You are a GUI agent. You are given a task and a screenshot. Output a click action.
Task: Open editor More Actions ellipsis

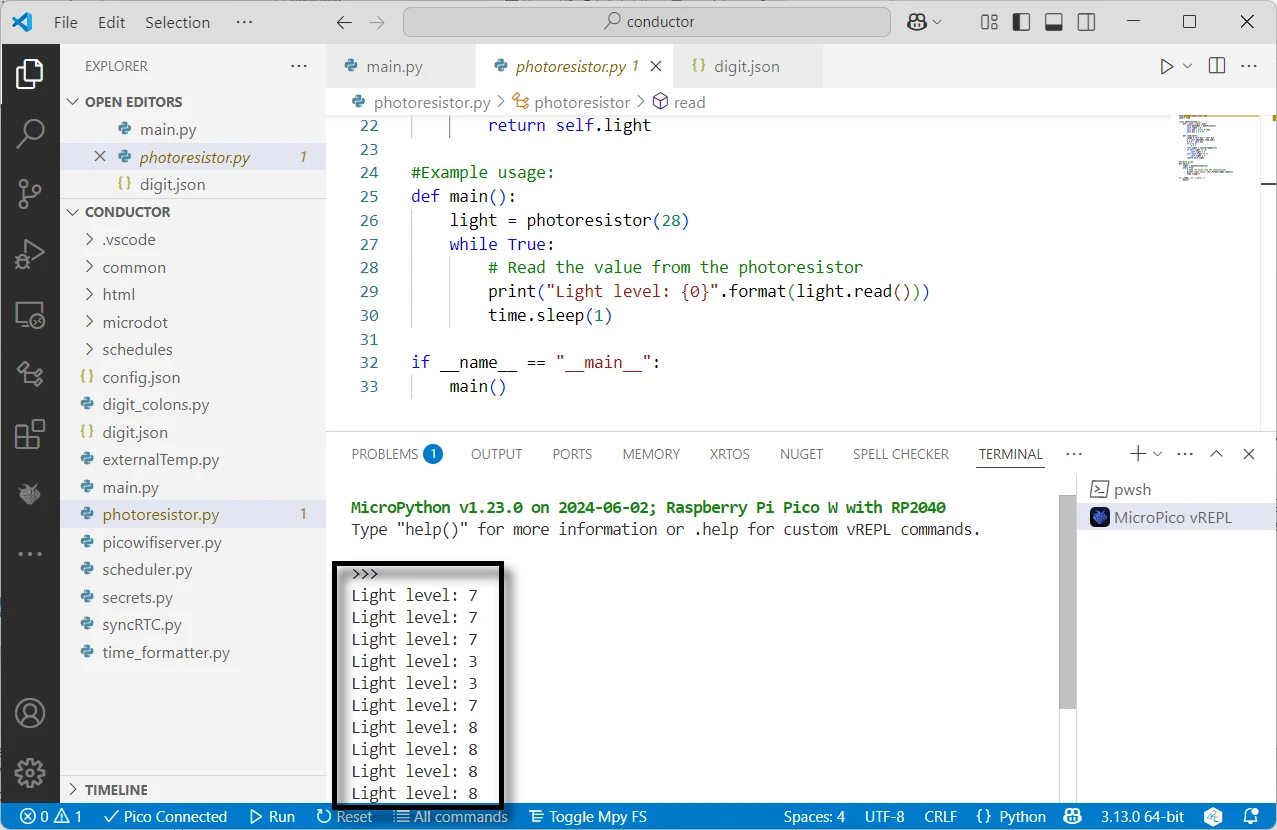(x=1249, y=66)
